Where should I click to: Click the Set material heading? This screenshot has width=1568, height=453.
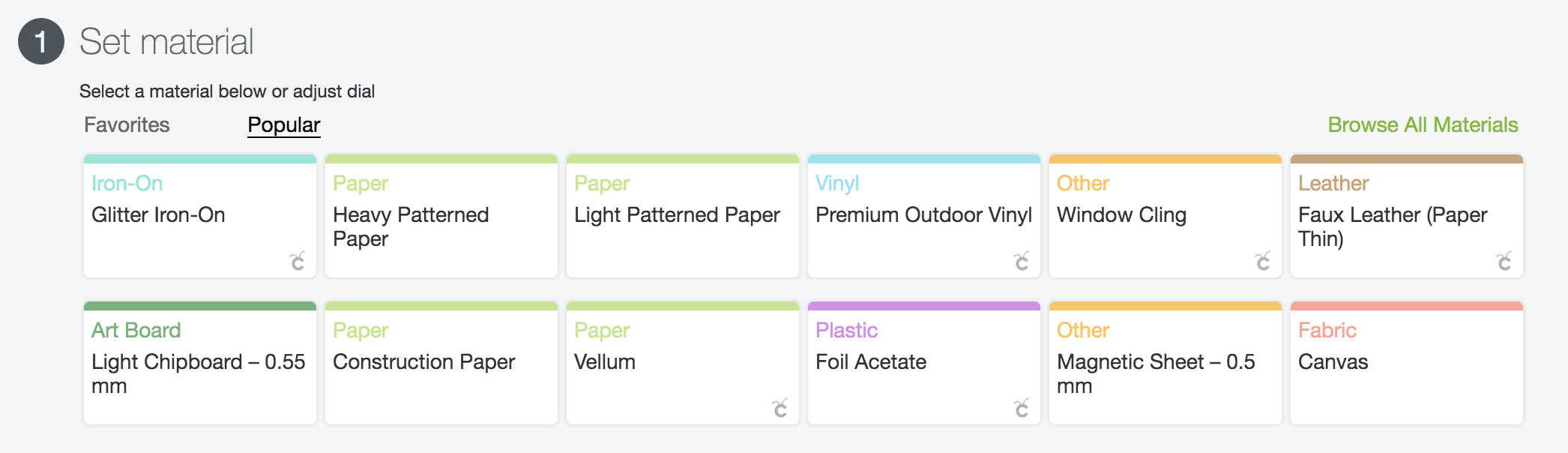point(166,41)
